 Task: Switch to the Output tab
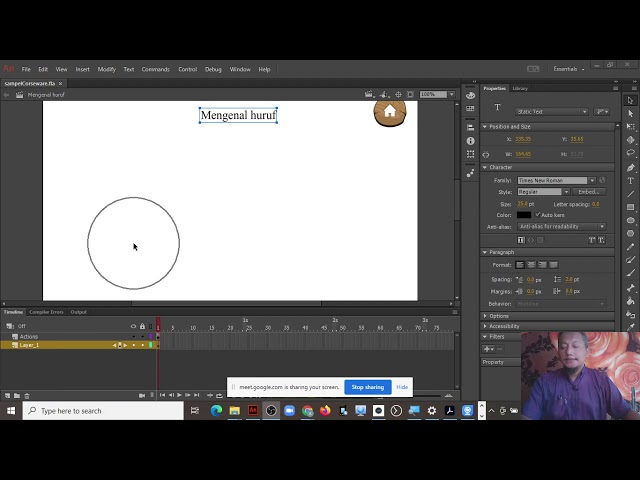pos(78,312)
